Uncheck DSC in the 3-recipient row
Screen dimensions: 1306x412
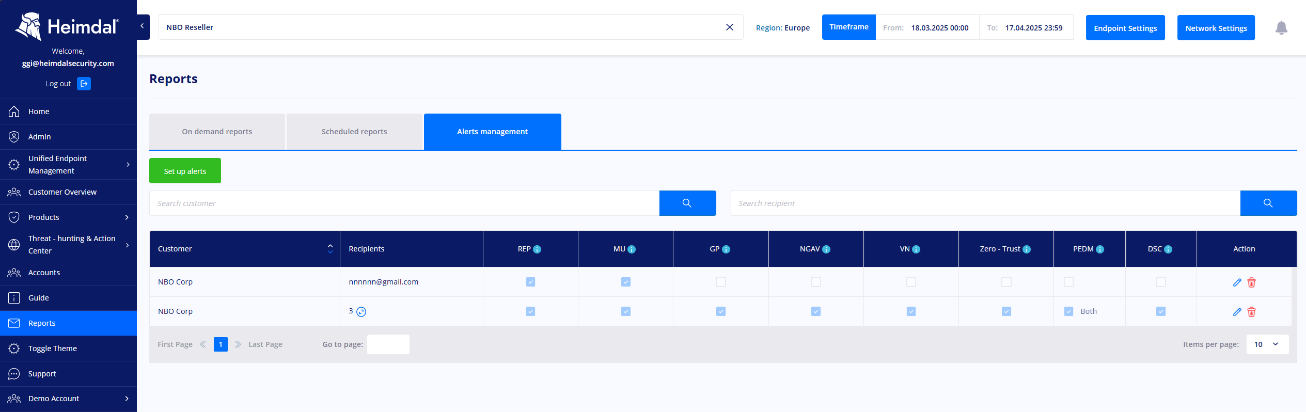point(1160,311)
